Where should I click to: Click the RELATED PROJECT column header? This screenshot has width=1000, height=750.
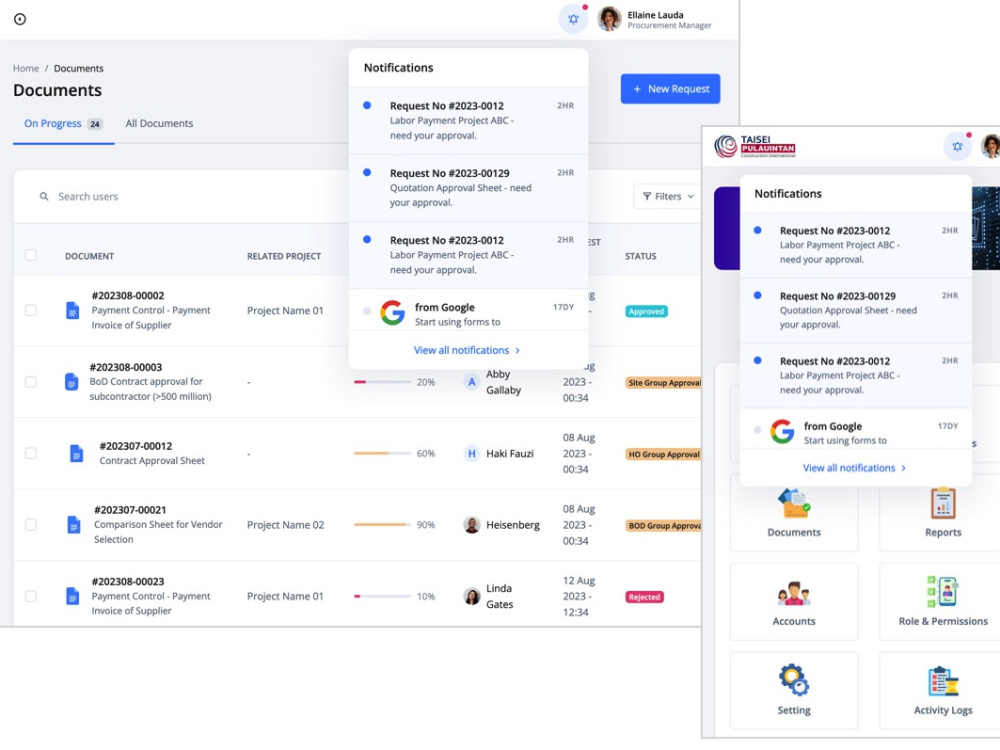pyautogui.click(x=284, y=256)
